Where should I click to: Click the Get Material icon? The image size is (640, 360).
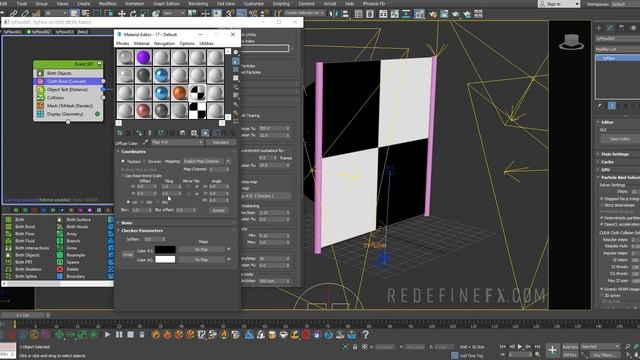[120, 133]
